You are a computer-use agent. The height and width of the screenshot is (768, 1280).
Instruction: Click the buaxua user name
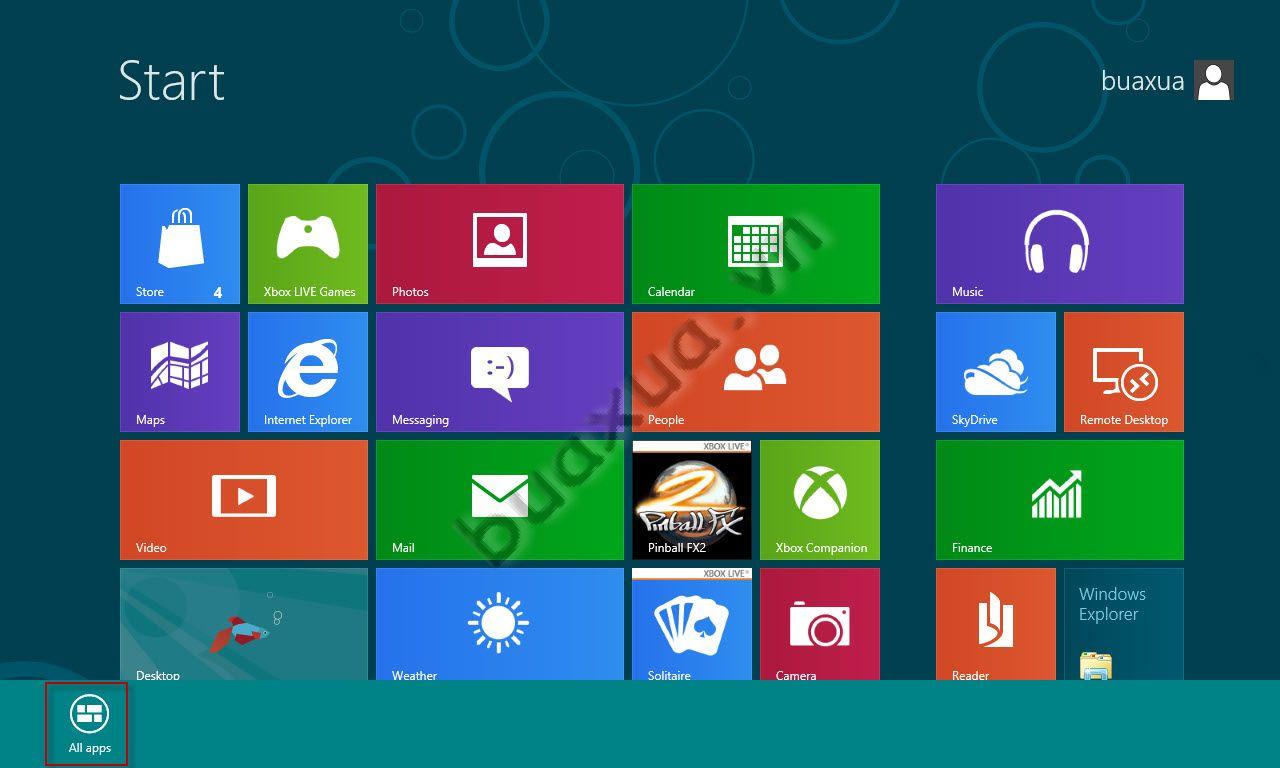pyautogui.click(x=1143, y=81)
